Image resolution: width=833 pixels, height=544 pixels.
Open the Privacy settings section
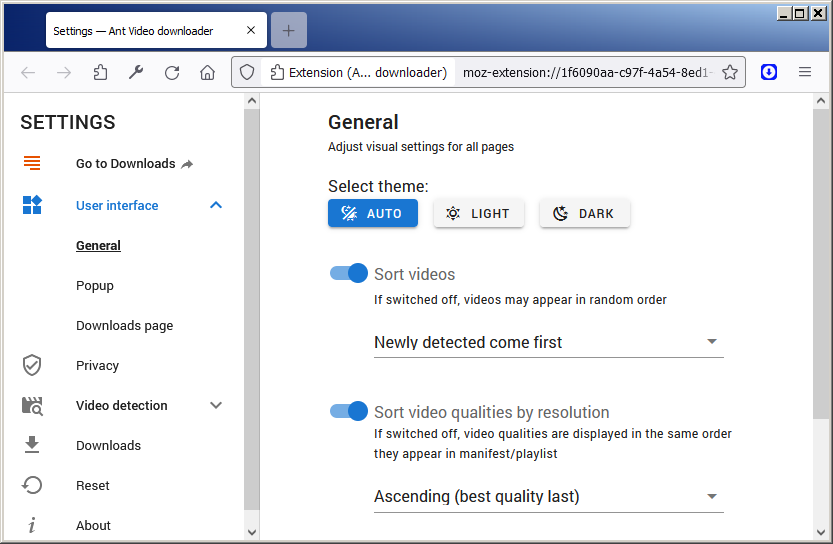pos(97,366)
